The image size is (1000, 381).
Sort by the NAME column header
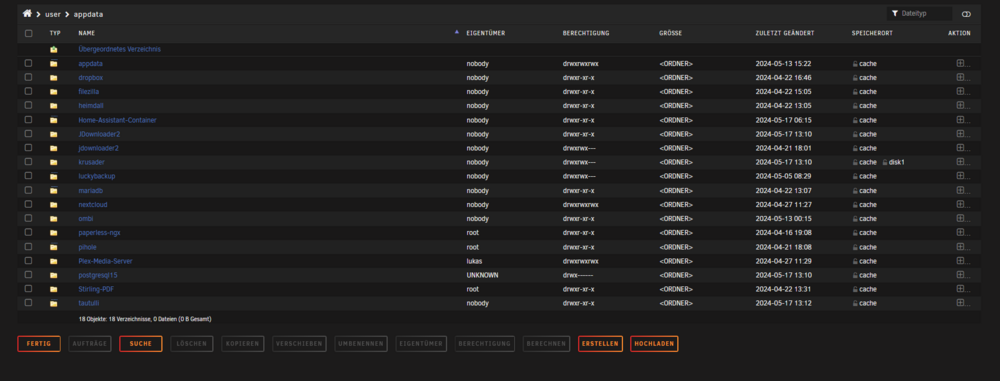pos(87,33)
